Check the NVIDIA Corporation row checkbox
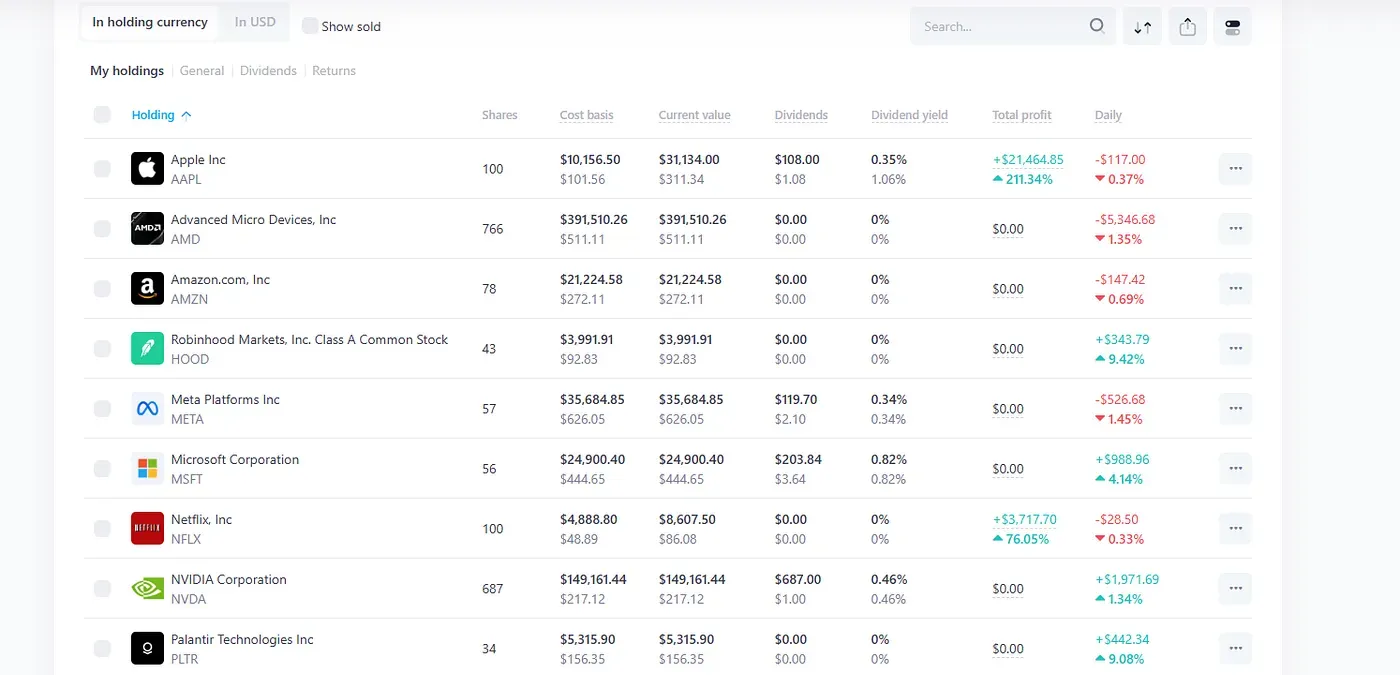The height and width of the screenshot is (675, 1400). pos(102,589)
